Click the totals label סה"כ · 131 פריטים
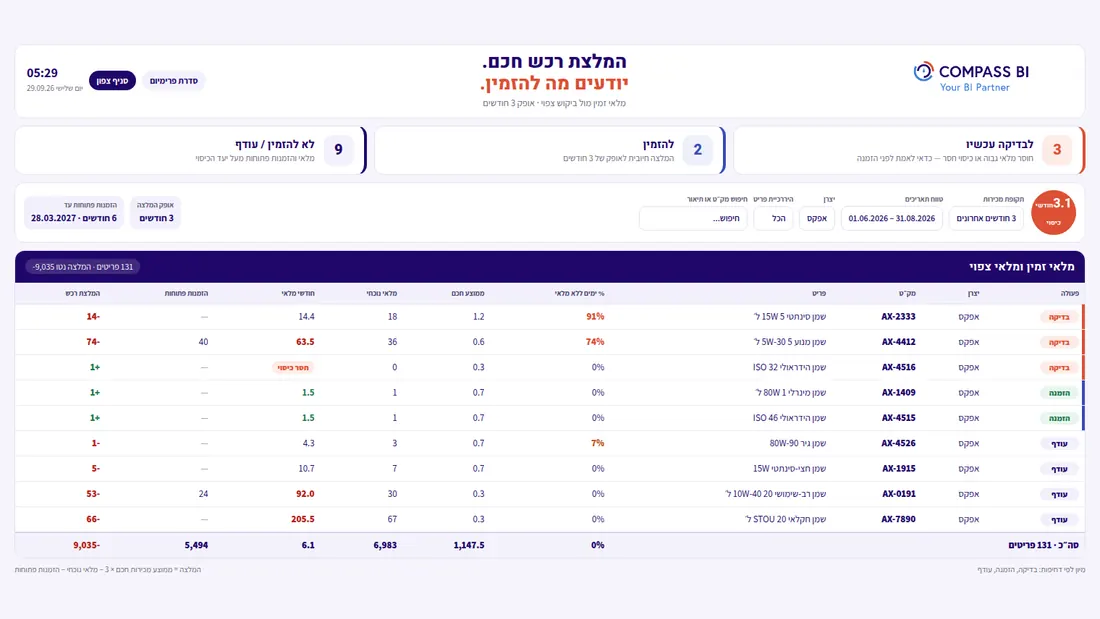The width and height of the screenshot is (1100, 619). click(x=1043, y=545)
